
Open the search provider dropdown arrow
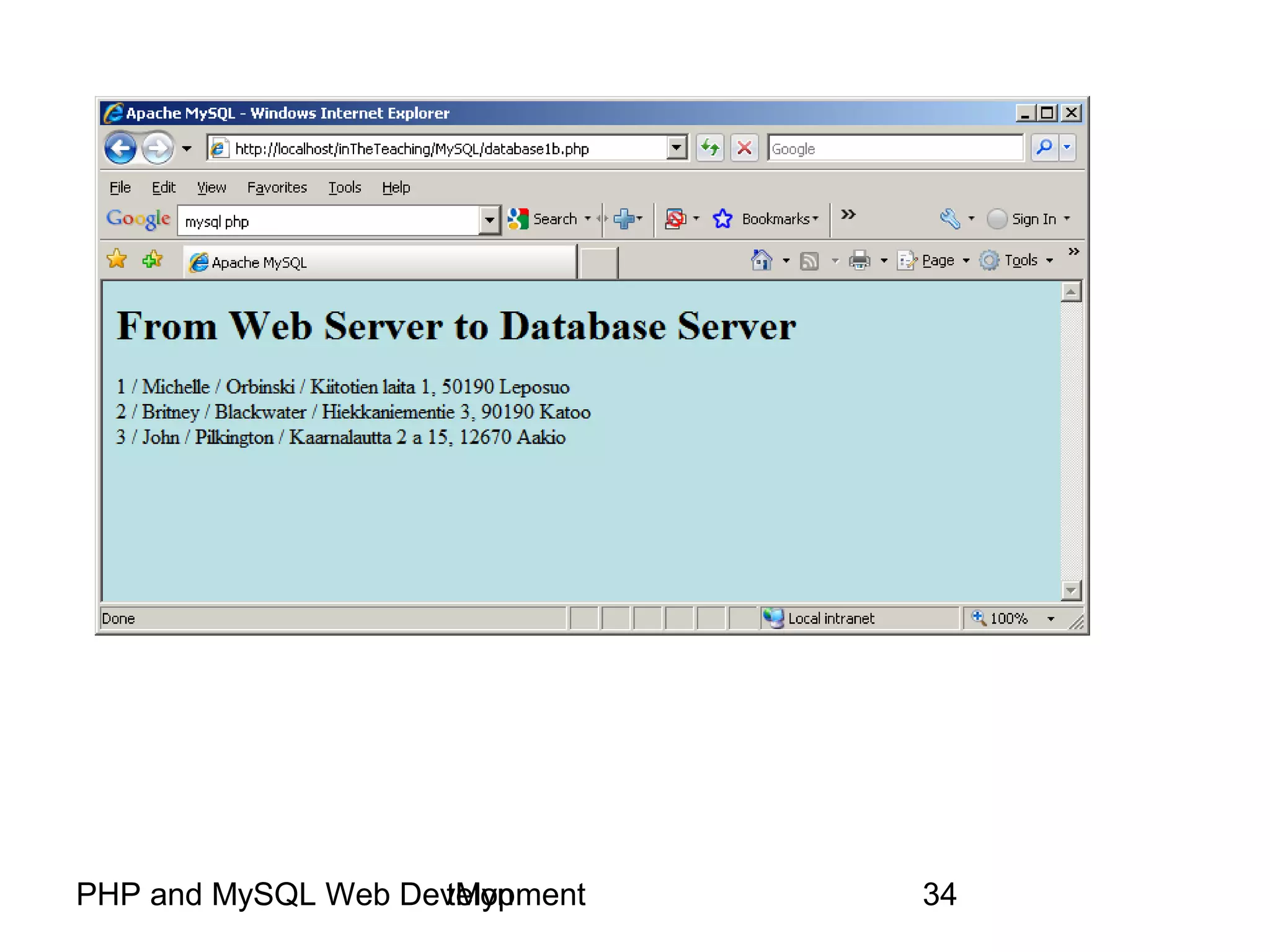tap(1067, 148)
